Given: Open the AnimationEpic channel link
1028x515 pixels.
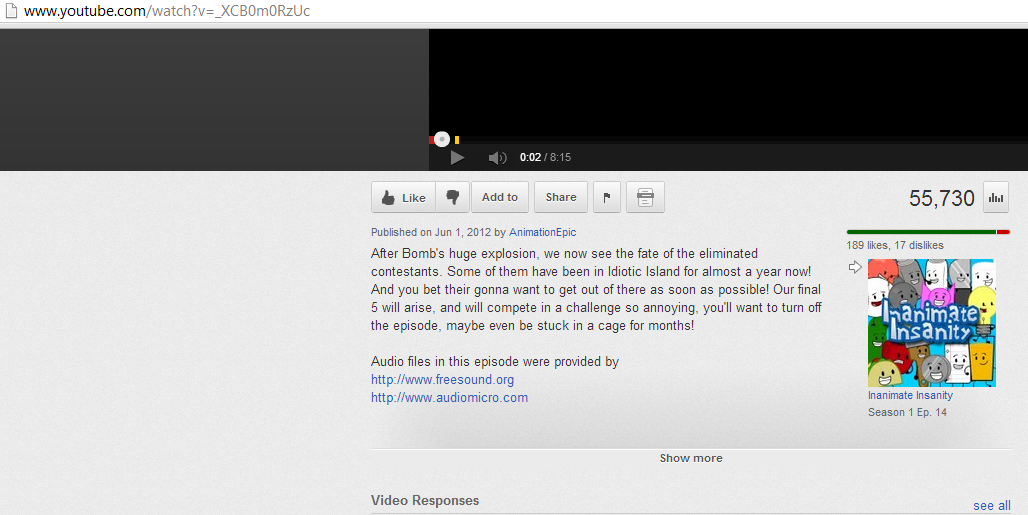Looking at the screenshot, I should (543, 232).
